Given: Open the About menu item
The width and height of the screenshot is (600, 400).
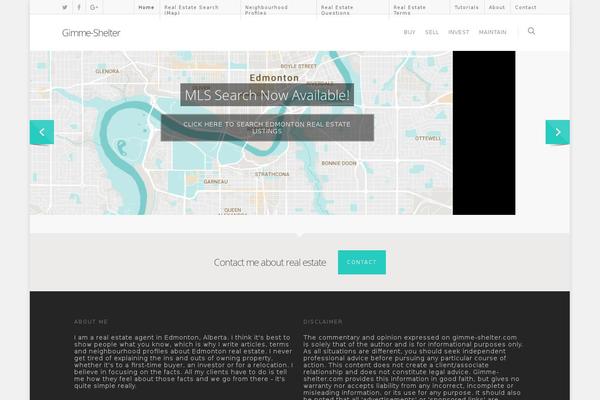Looking at the screenshot, I should click(x=497, y=7).
